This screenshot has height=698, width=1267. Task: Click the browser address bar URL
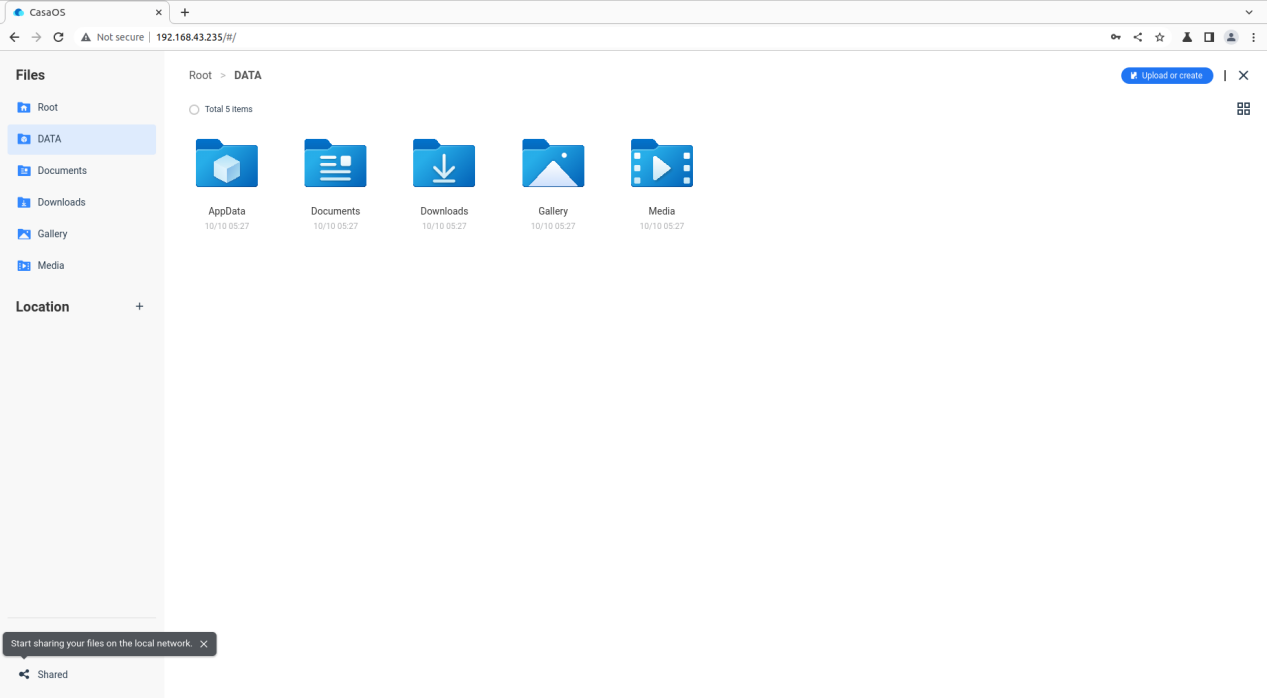pos(196,37)
